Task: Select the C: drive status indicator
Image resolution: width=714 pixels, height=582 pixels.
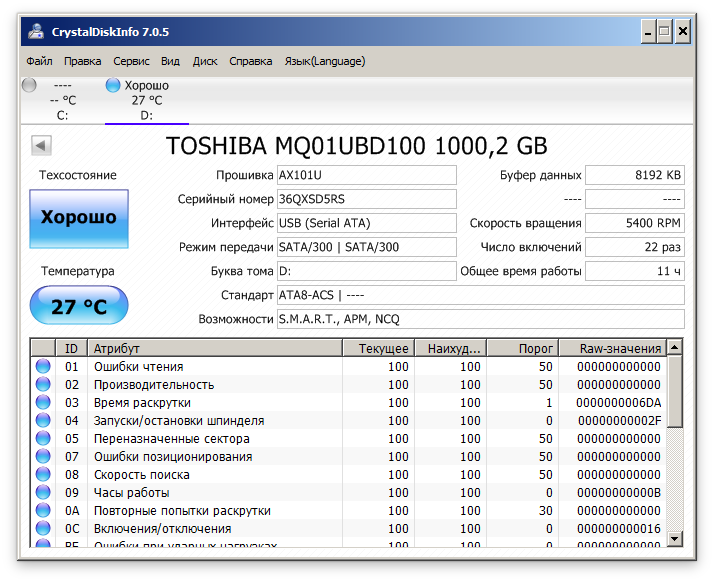Action: tap(29, 85)
